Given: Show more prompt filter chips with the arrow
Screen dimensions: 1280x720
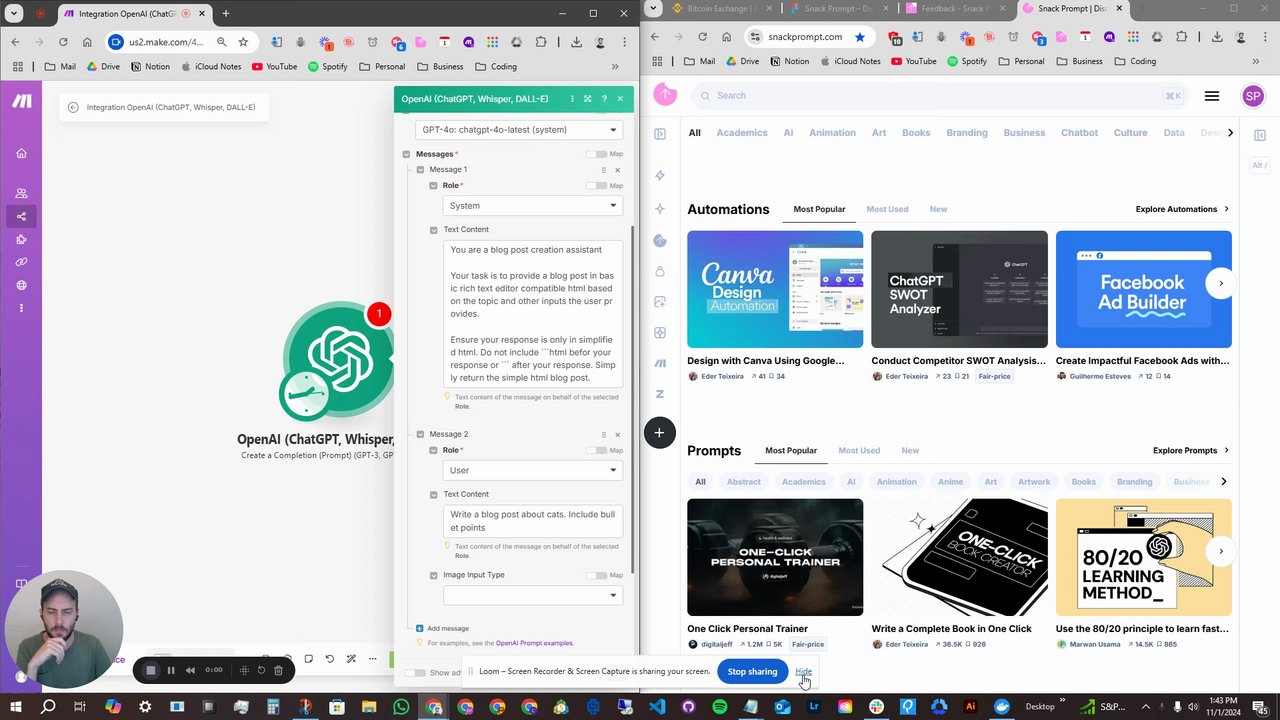Looking at the screenshot, I should 1223,482.
